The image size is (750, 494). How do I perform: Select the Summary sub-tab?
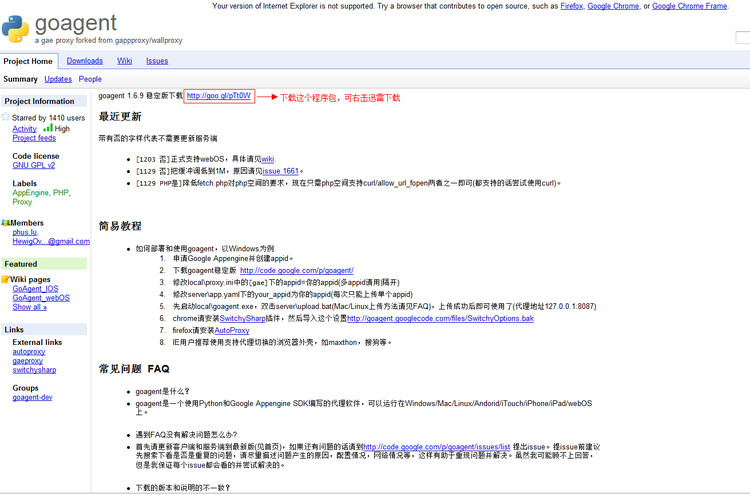20,79
